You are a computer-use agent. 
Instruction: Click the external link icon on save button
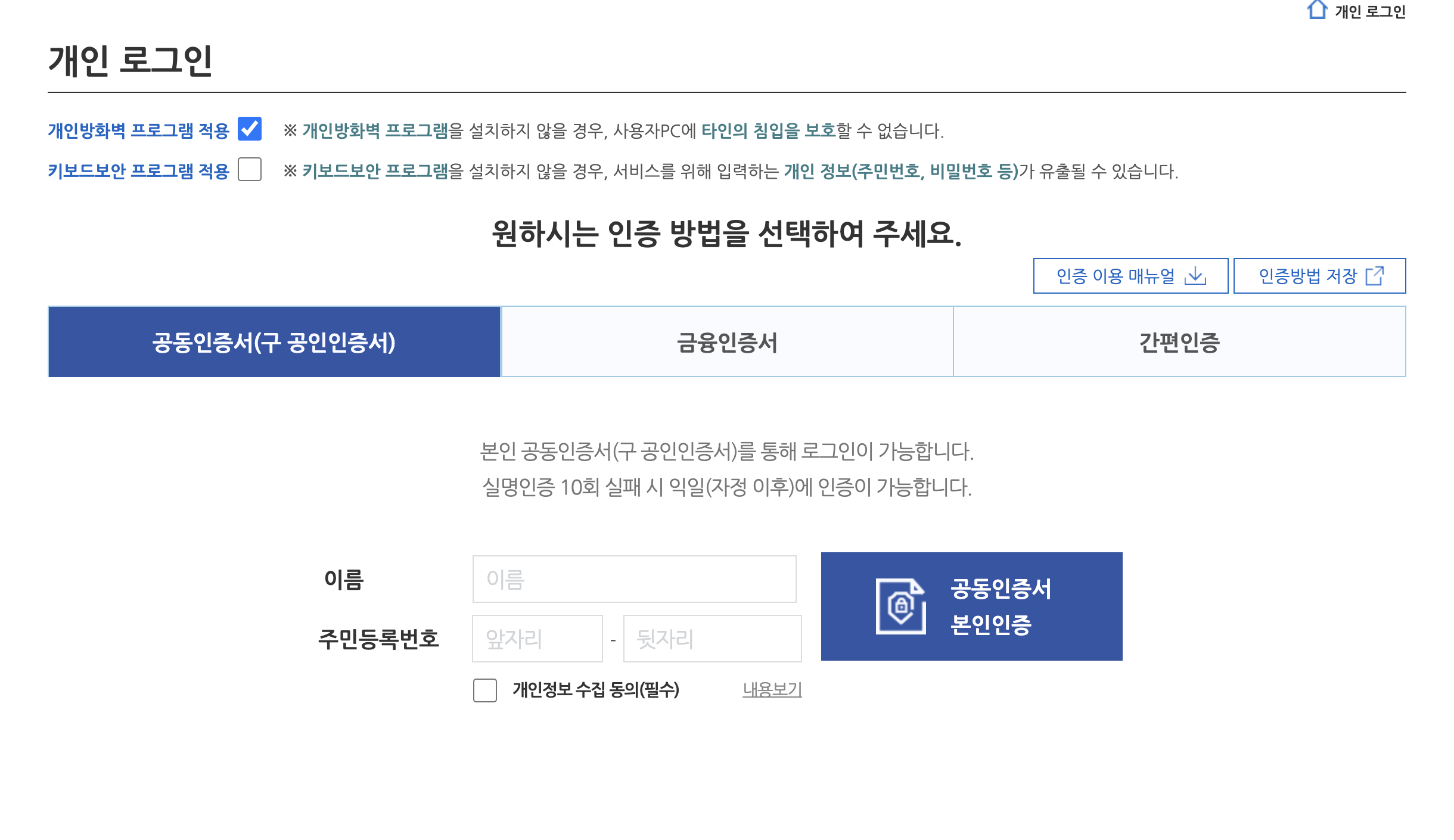pos(1374,276)
